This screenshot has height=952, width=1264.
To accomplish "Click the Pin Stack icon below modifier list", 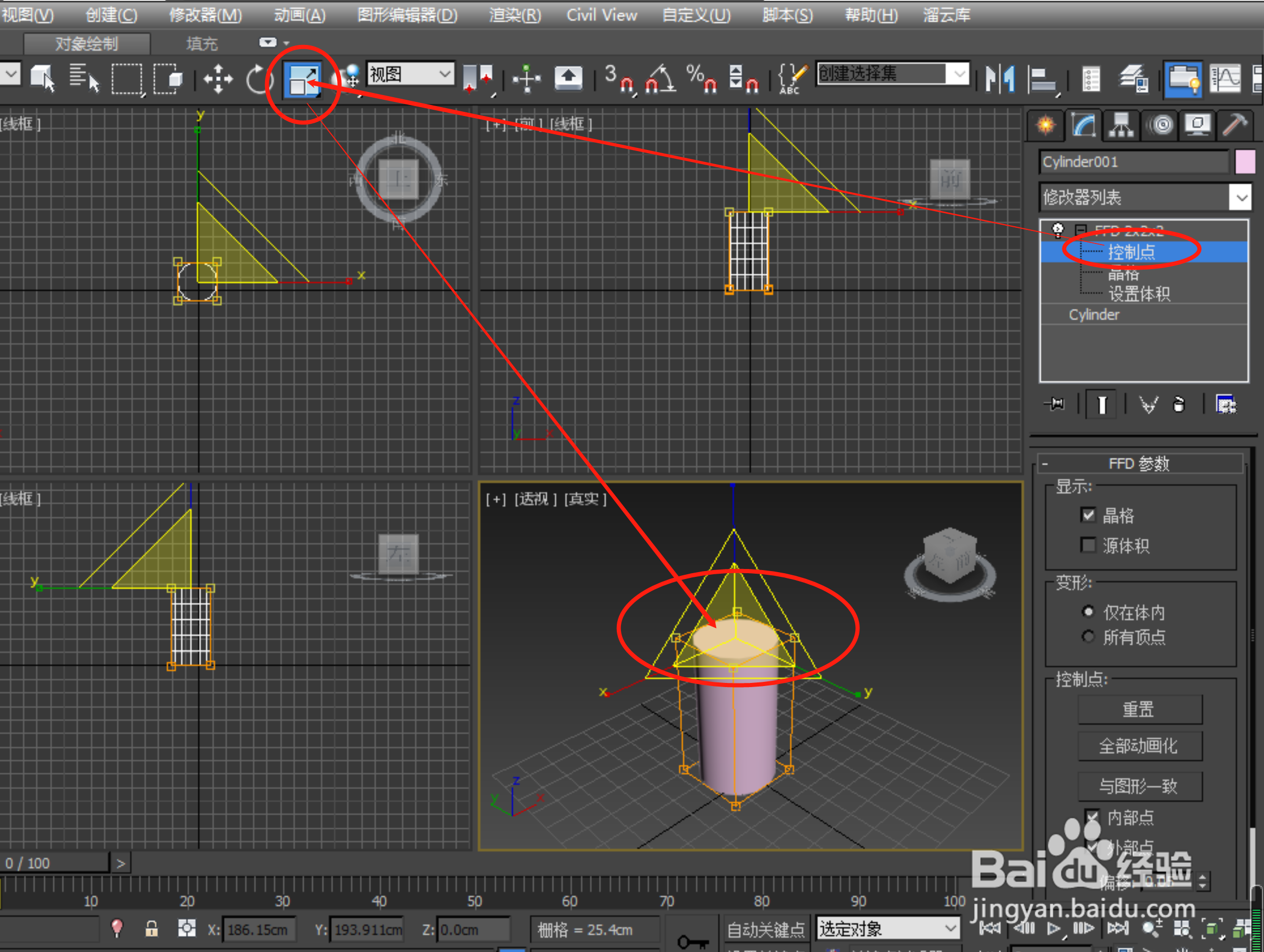I will pyautogui.click(x=1055, y=404).
